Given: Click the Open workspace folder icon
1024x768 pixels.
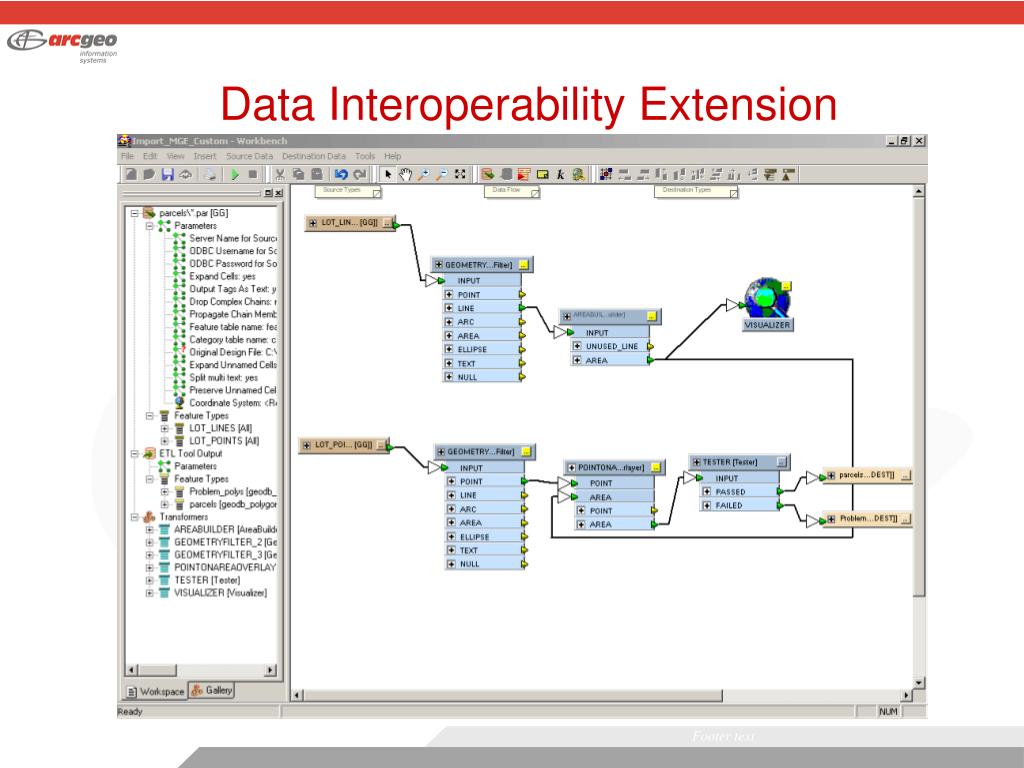Looking at the screenshot, I should [x=149, y=174].
